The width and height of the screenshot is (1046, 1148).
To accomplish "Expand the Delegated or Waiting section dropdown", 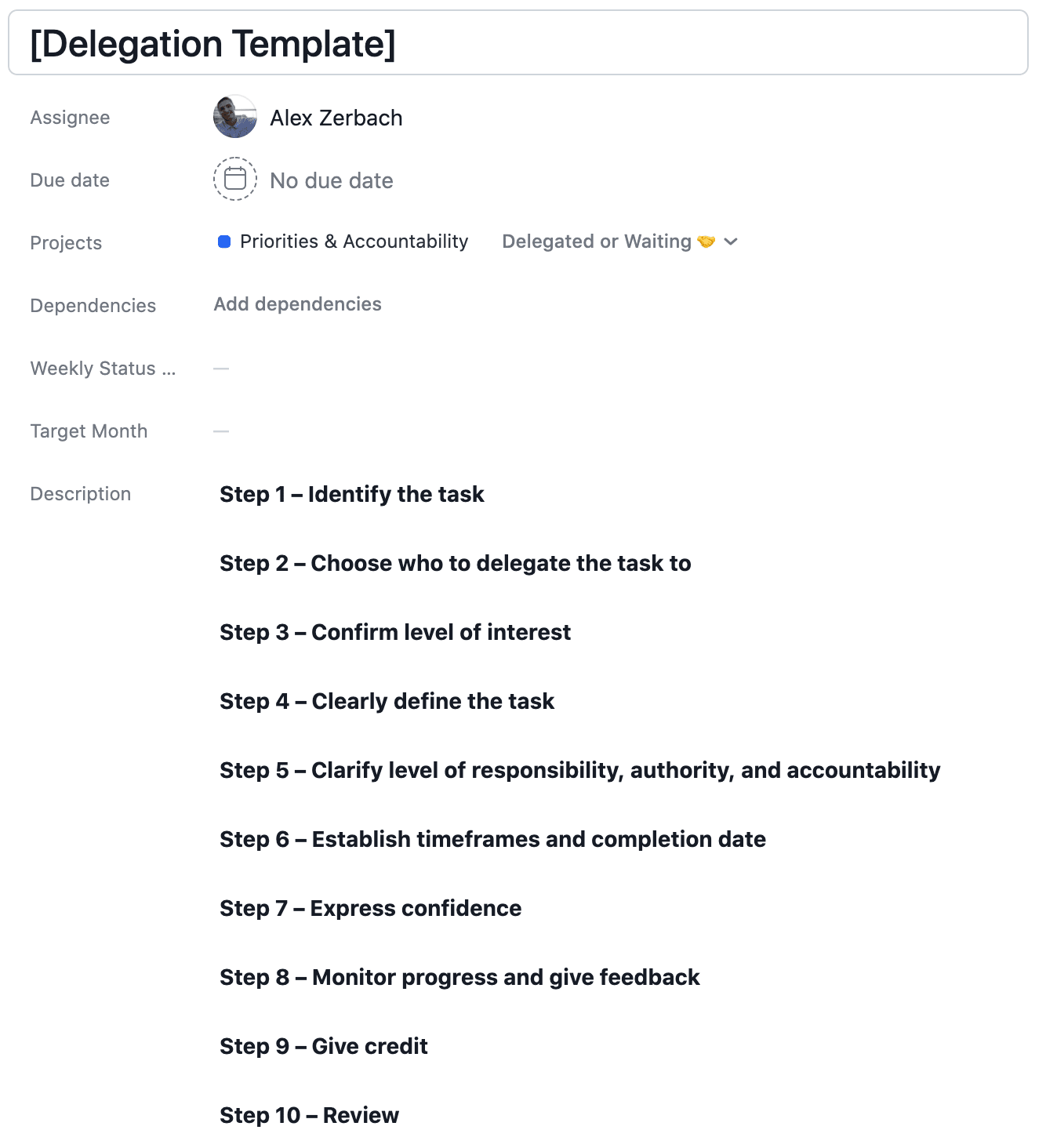I will (x=597, y=242).
